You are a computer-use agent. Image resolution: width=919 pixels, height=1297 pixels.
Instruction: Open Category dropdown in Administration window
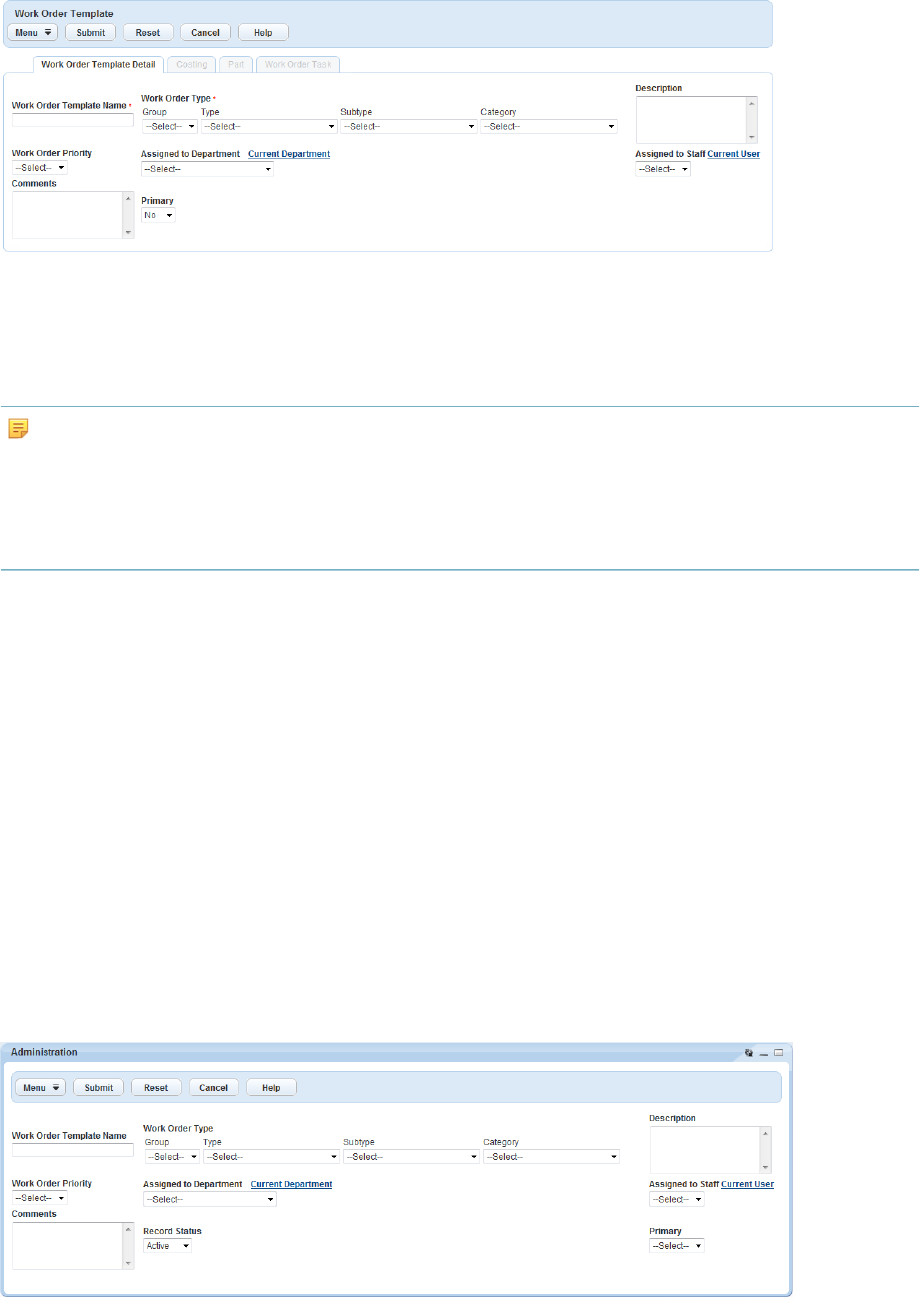coord(551,1157)
